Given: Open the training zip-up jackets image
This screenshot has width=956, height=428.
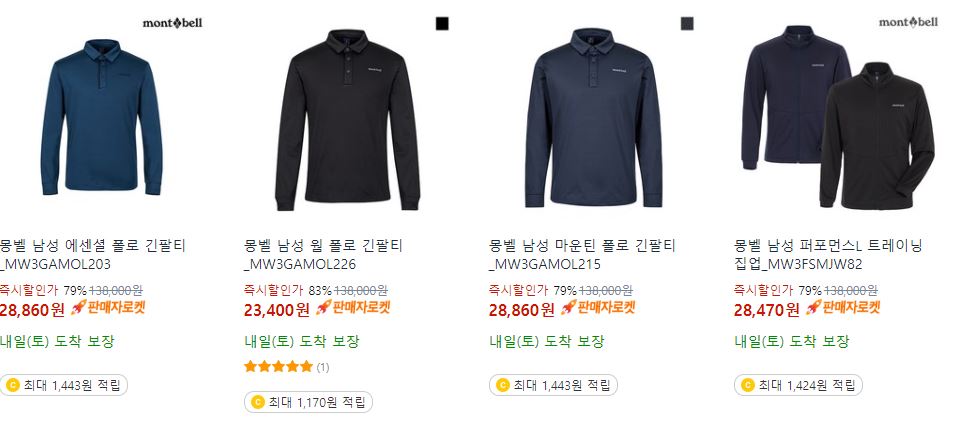Looking at the screenshot, I should click(x=838, y=117).
